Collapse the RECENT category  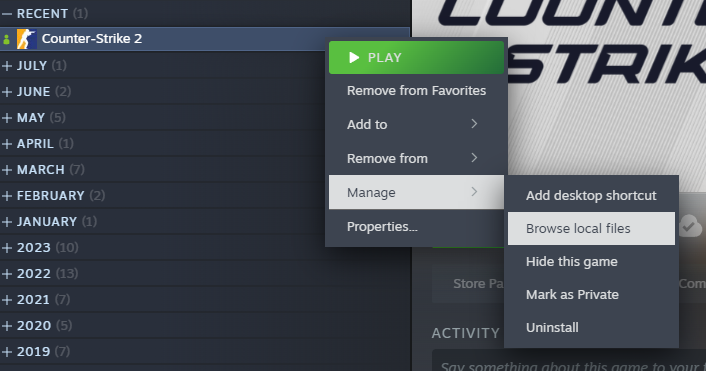[7, 14]
